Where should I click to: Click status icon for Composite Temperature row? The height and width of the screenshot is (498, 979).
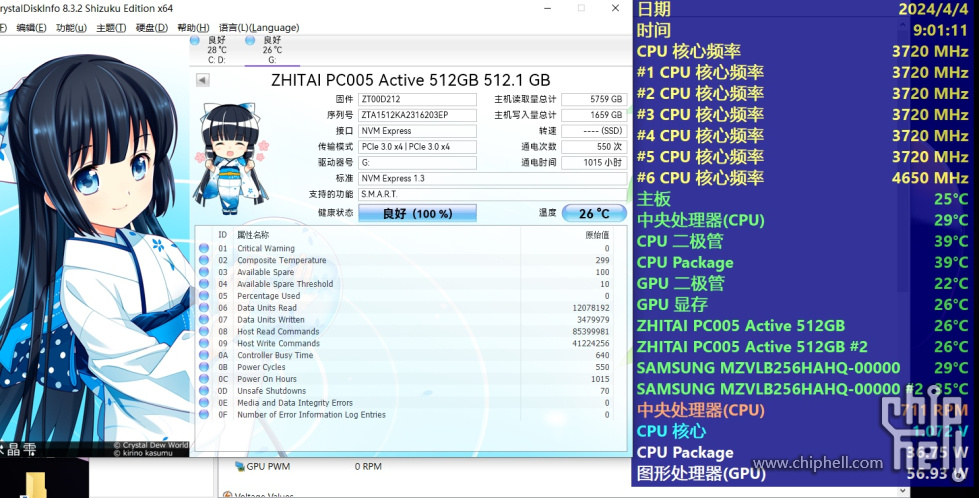click(204, 260)
